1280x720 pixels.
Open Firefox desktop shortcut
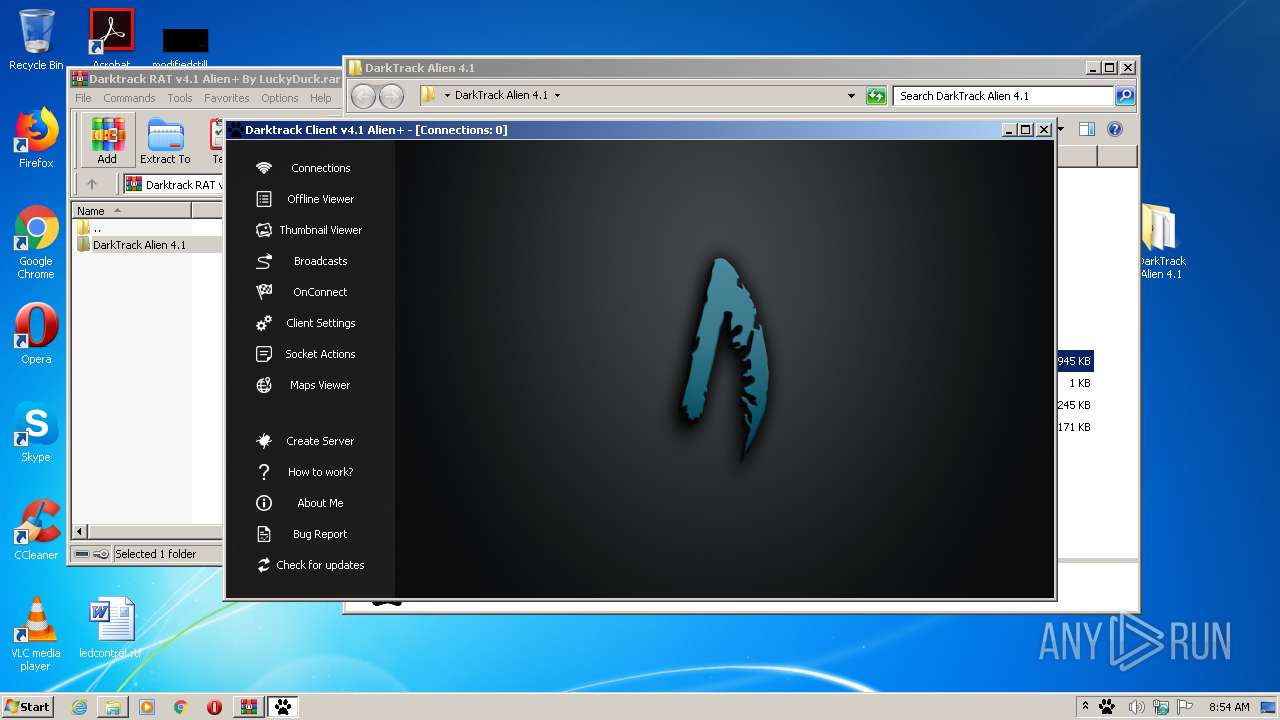(x=36, y=138)
